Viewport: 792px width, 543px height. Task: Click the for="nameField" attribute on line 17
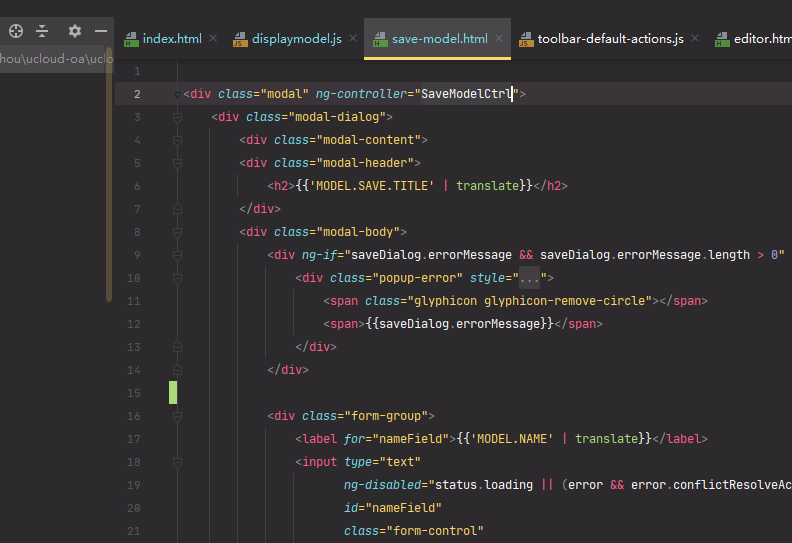coord(397,439)
